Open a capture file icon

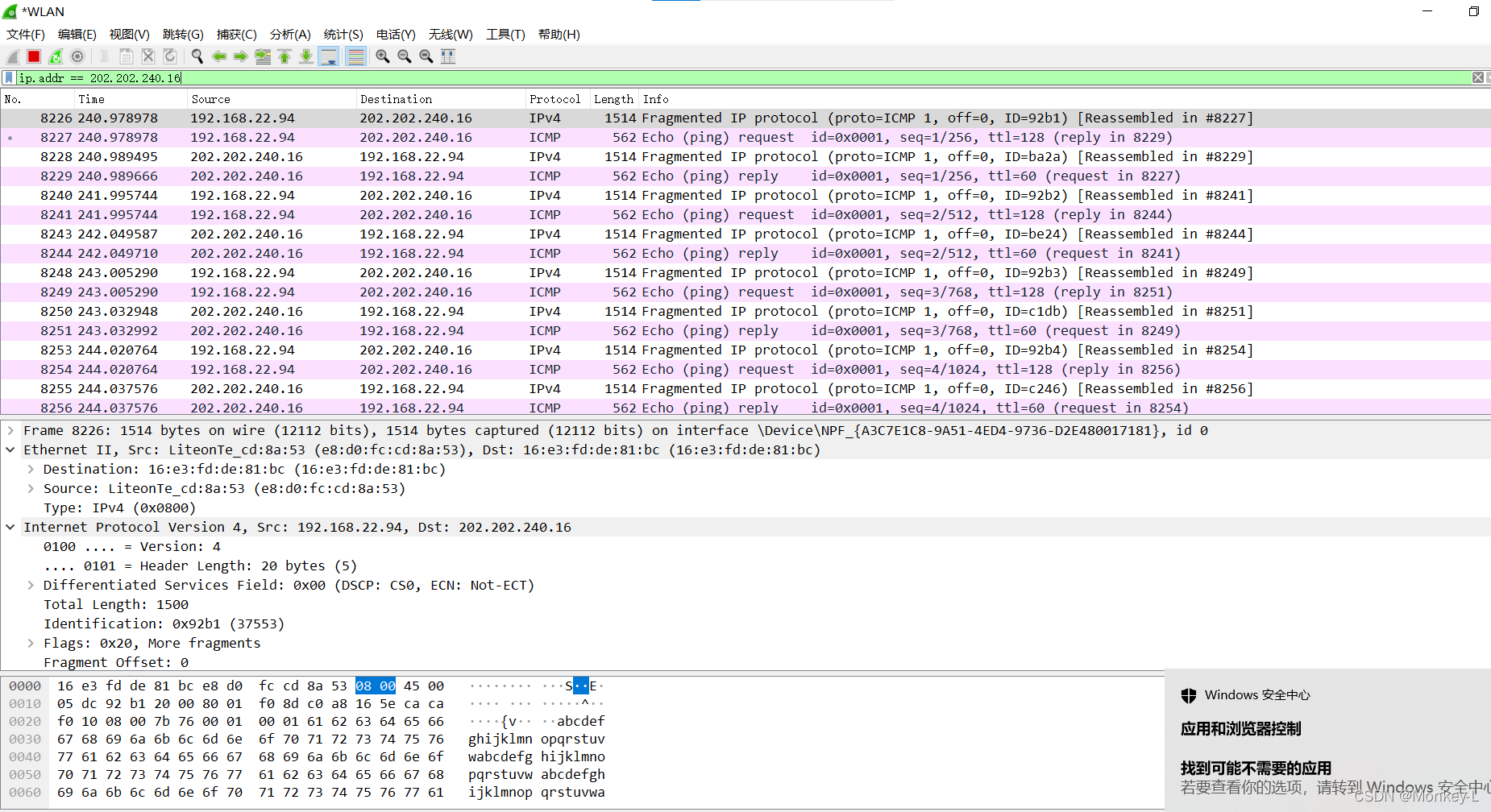click(105, 56)
